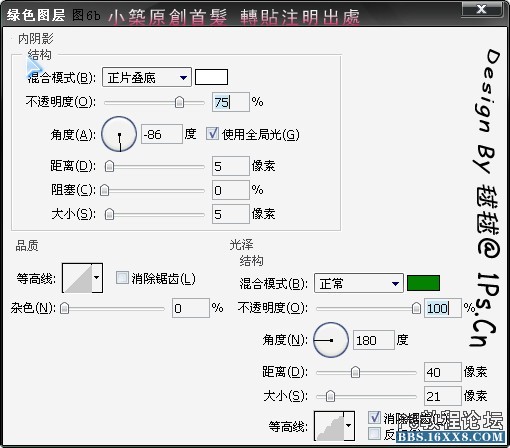510x448 pixels.
Task: Click the green satin color swatch
Action: pyautogui.click(x=423, y=283)
